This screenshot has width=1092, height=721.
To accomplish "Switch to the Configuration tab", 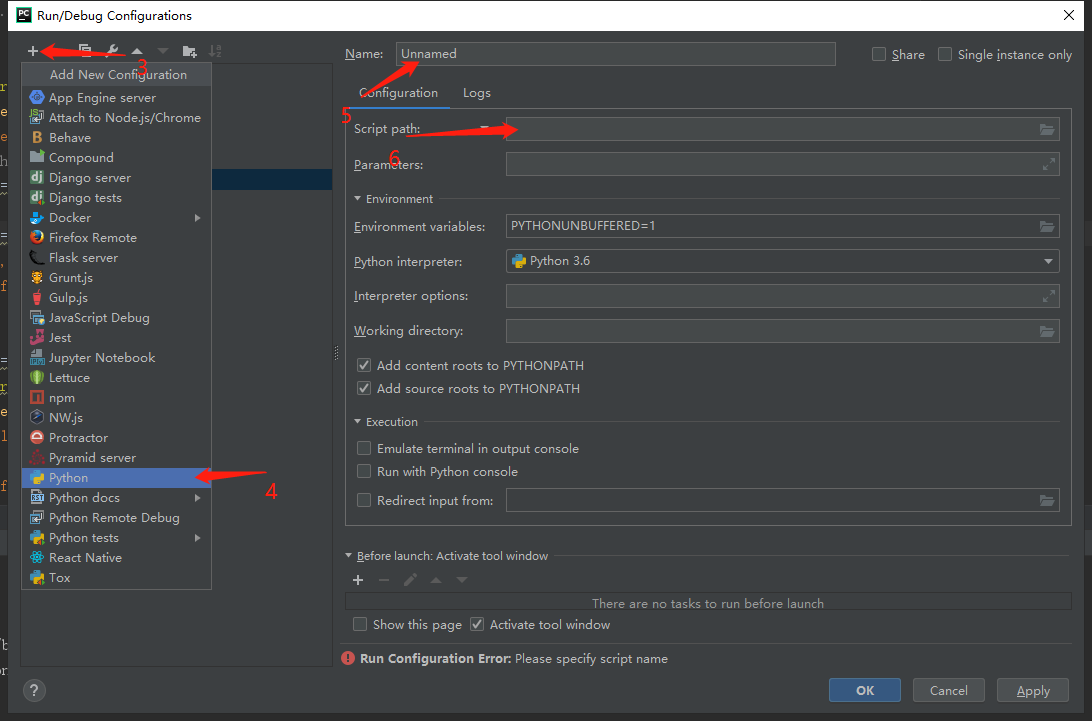I will (398, 93).
